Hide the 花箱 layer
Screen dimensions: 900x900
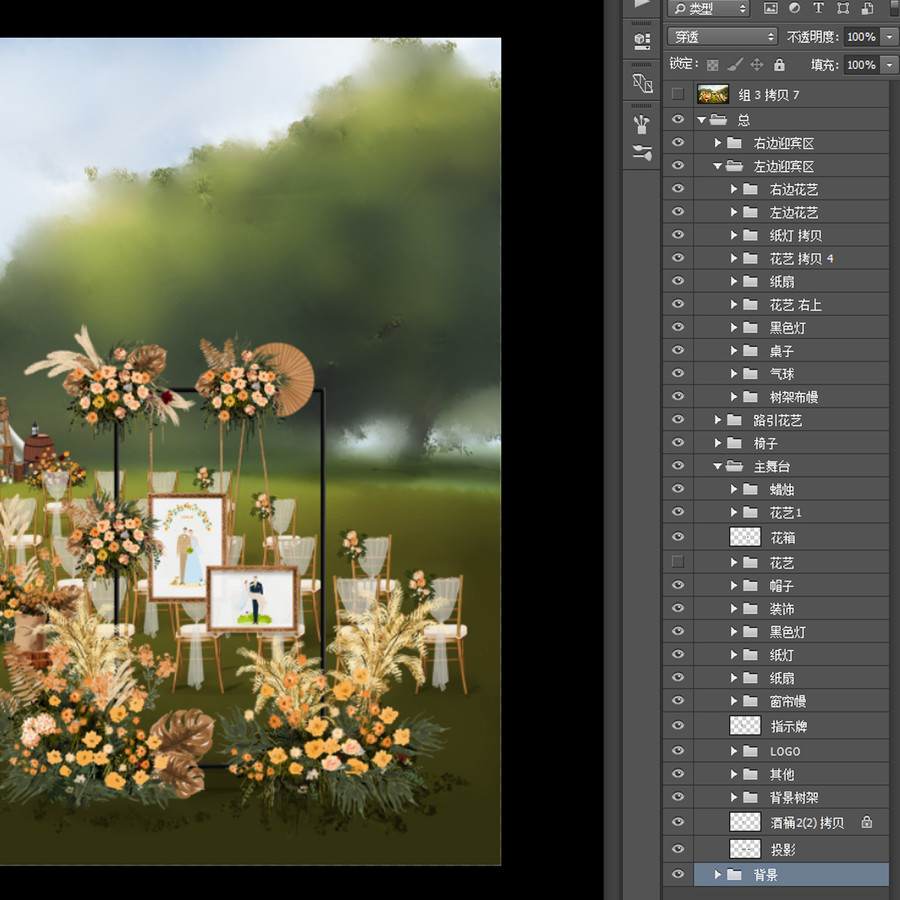(678, 537)
